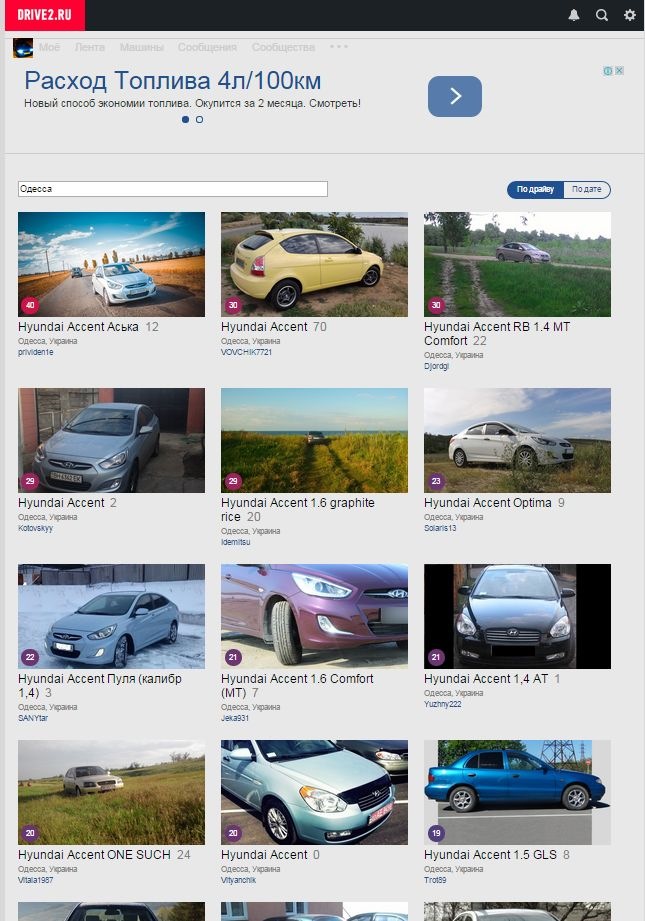645x921 pixels.
Task: Open user prividen1e profile link
Action: [x=36, y=352]
